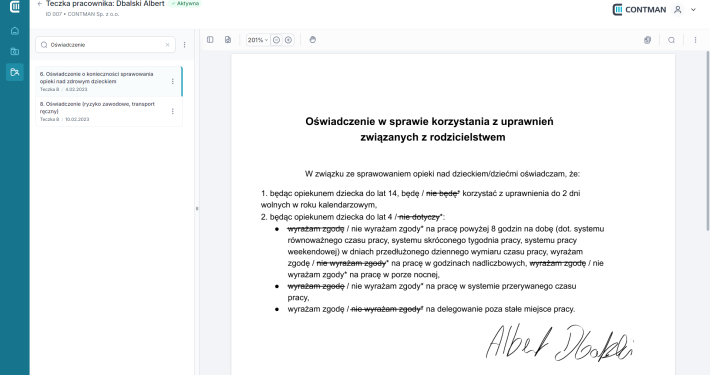Select document 8. Oświadczenie (ryzyko zawodowe)
This screenshot has width=710, height=375.
tap(109, 111)
